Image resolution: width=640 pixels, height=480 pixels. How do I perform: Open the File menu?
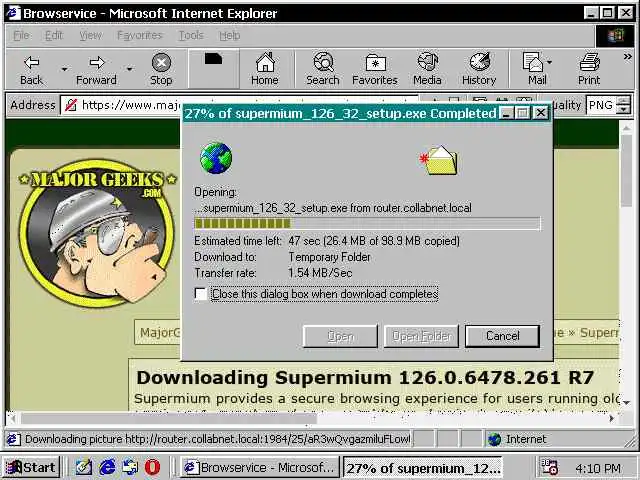click(x=21, y=36)
